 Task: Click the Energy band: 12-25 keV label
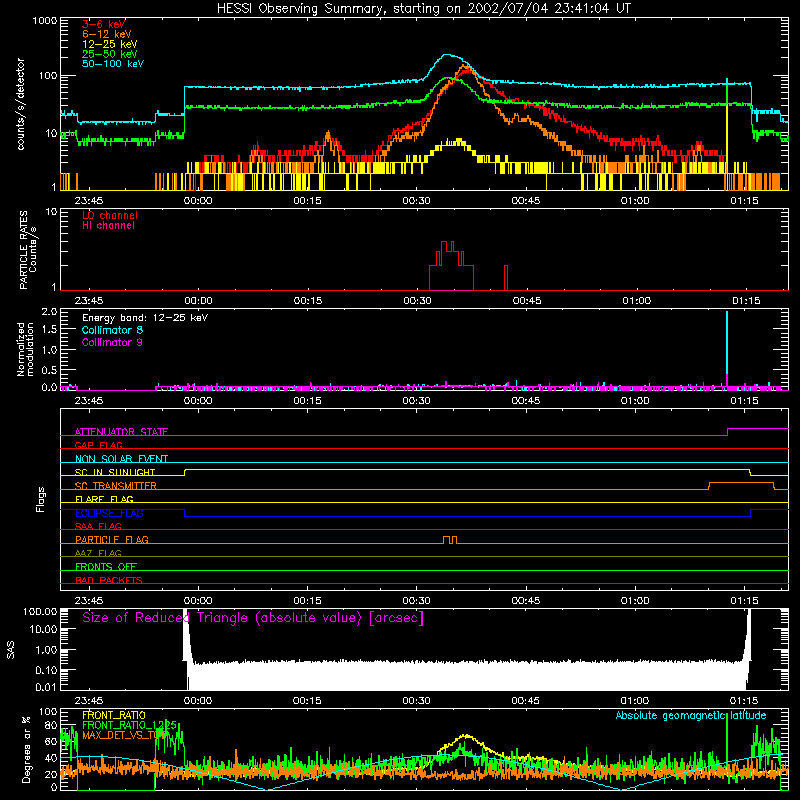145,318
